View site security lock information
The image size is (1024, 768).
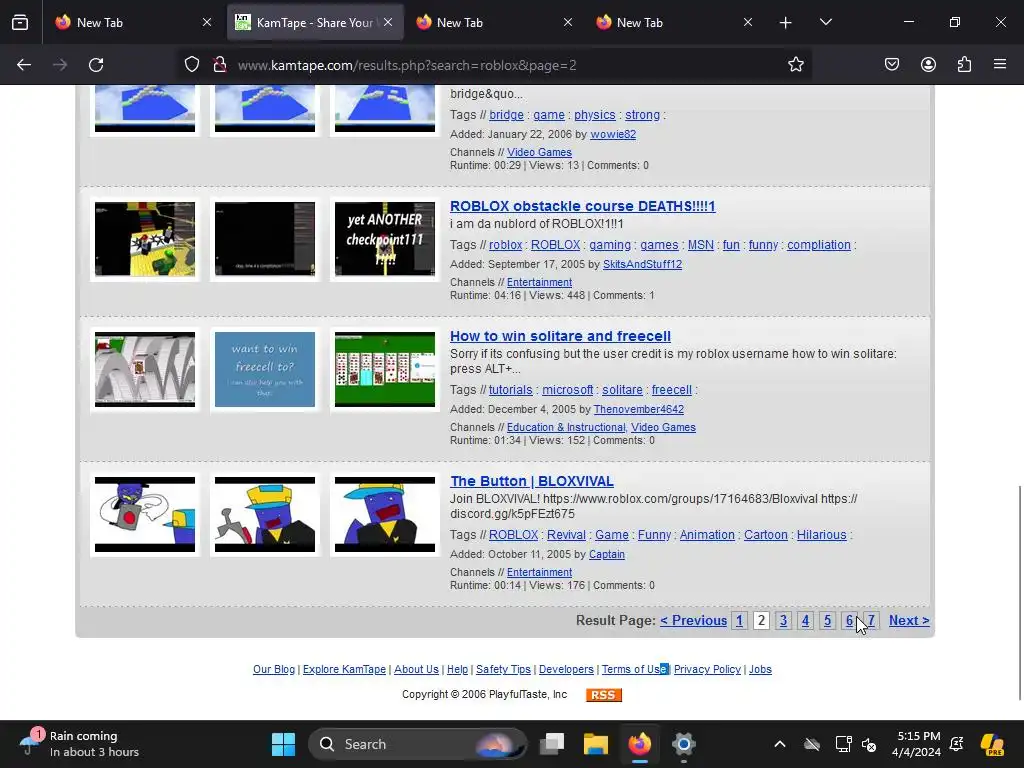[x=220, y=65]
